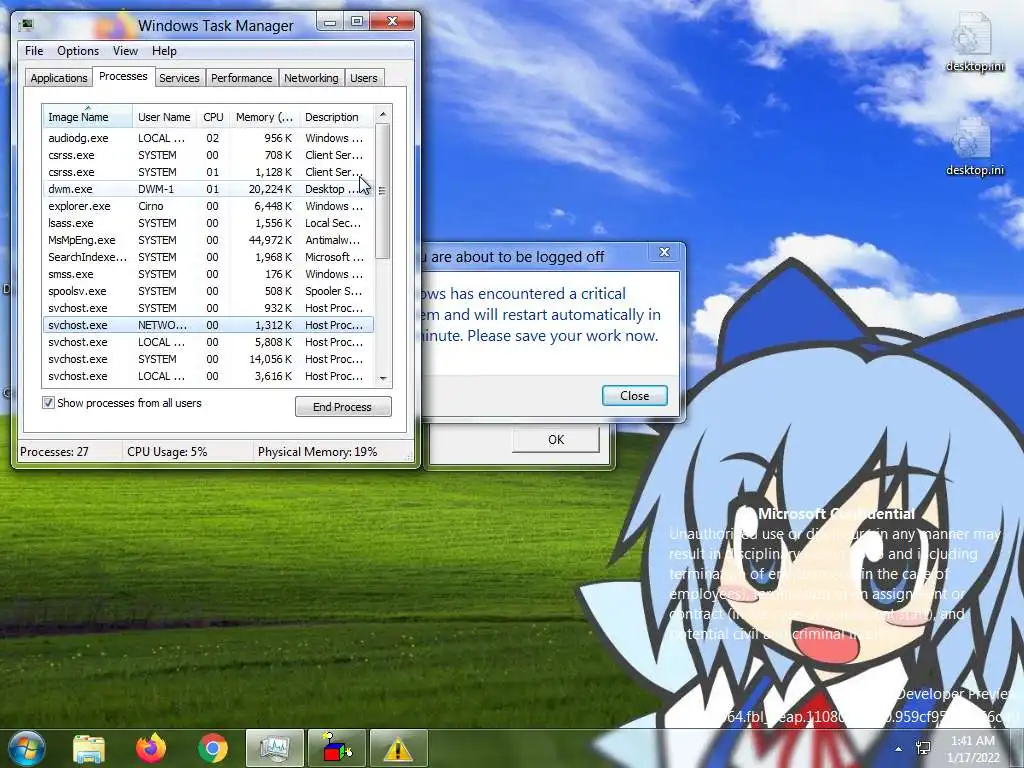Select the Processes tab
This screenshot has height=768, width=1024.
(x=123, y=76)
